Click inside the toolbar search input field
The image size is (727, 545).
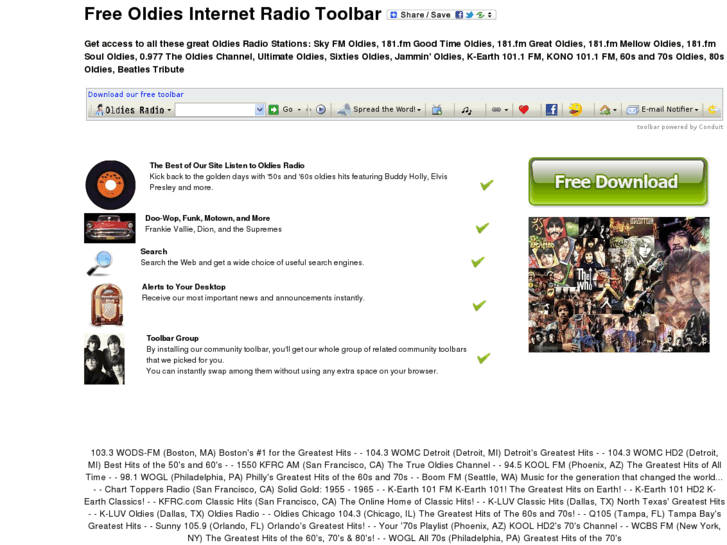[215, 109]
